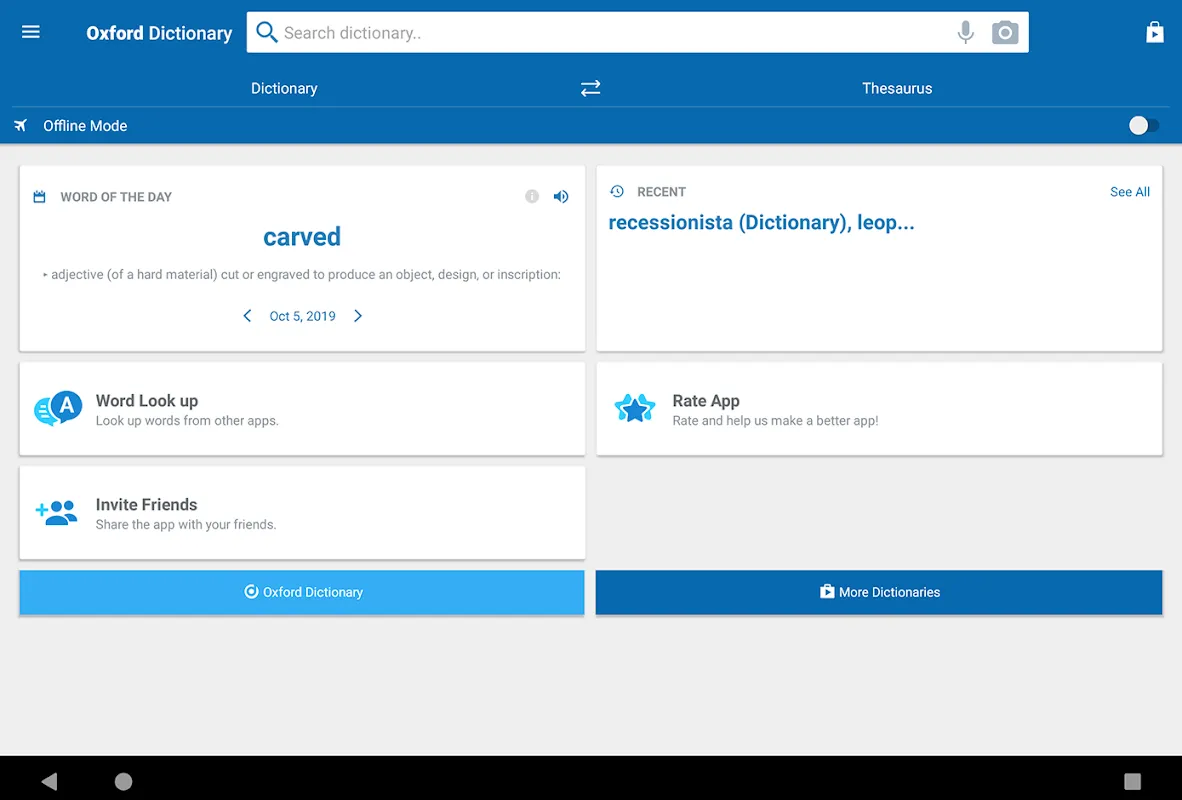Click the Oct 5, 2019 date
The image size is (1182, 800).
click(302, 316)
